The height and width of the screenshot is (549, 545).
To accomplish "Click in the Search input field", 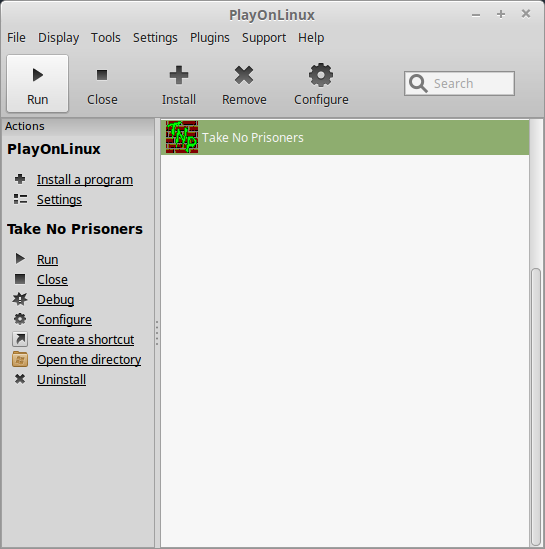I will [x=459, y=83].
